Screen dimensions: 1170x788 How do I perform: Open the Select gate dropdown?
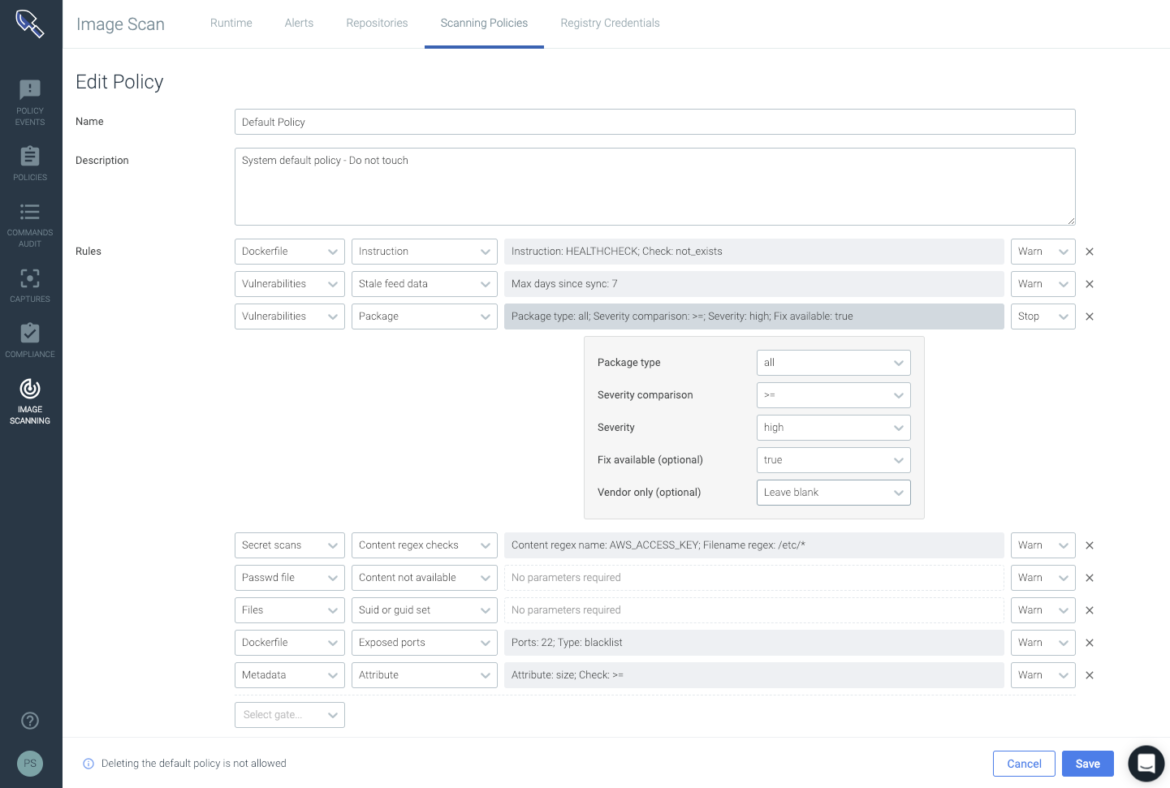[290, 715]
